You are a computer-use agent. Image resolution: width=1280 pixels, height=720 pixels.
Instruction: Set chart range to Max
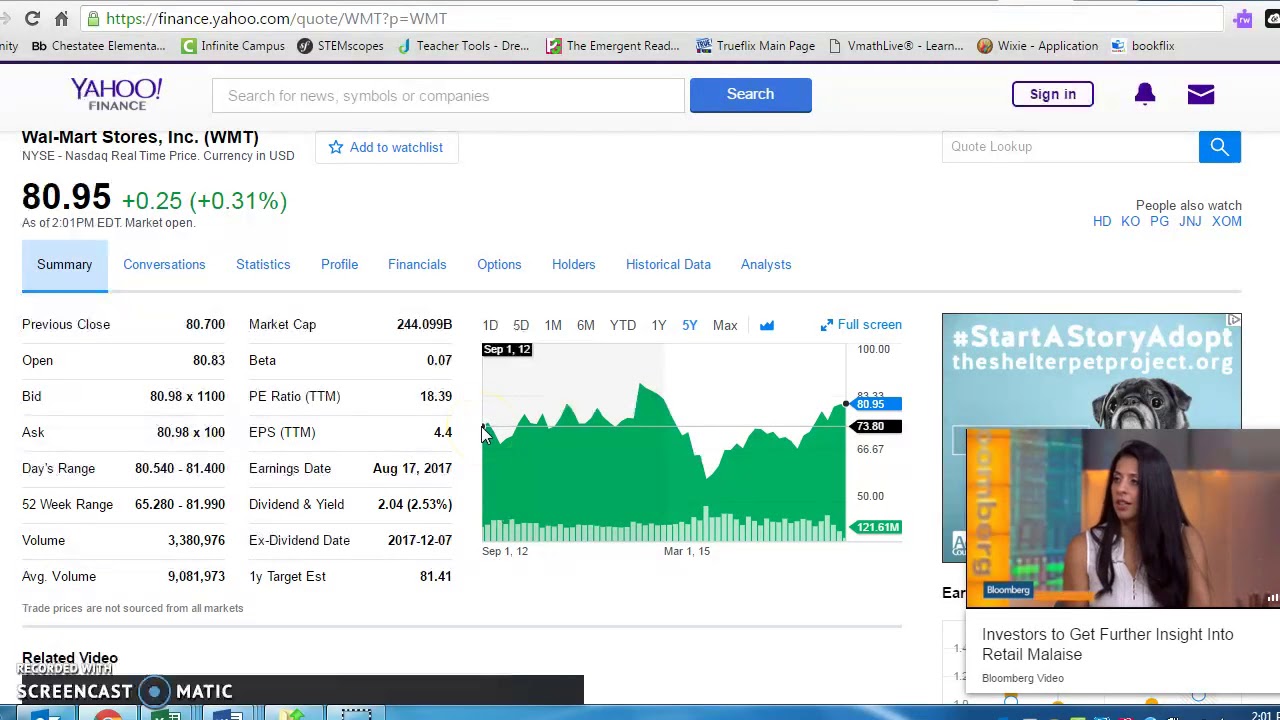725,325
